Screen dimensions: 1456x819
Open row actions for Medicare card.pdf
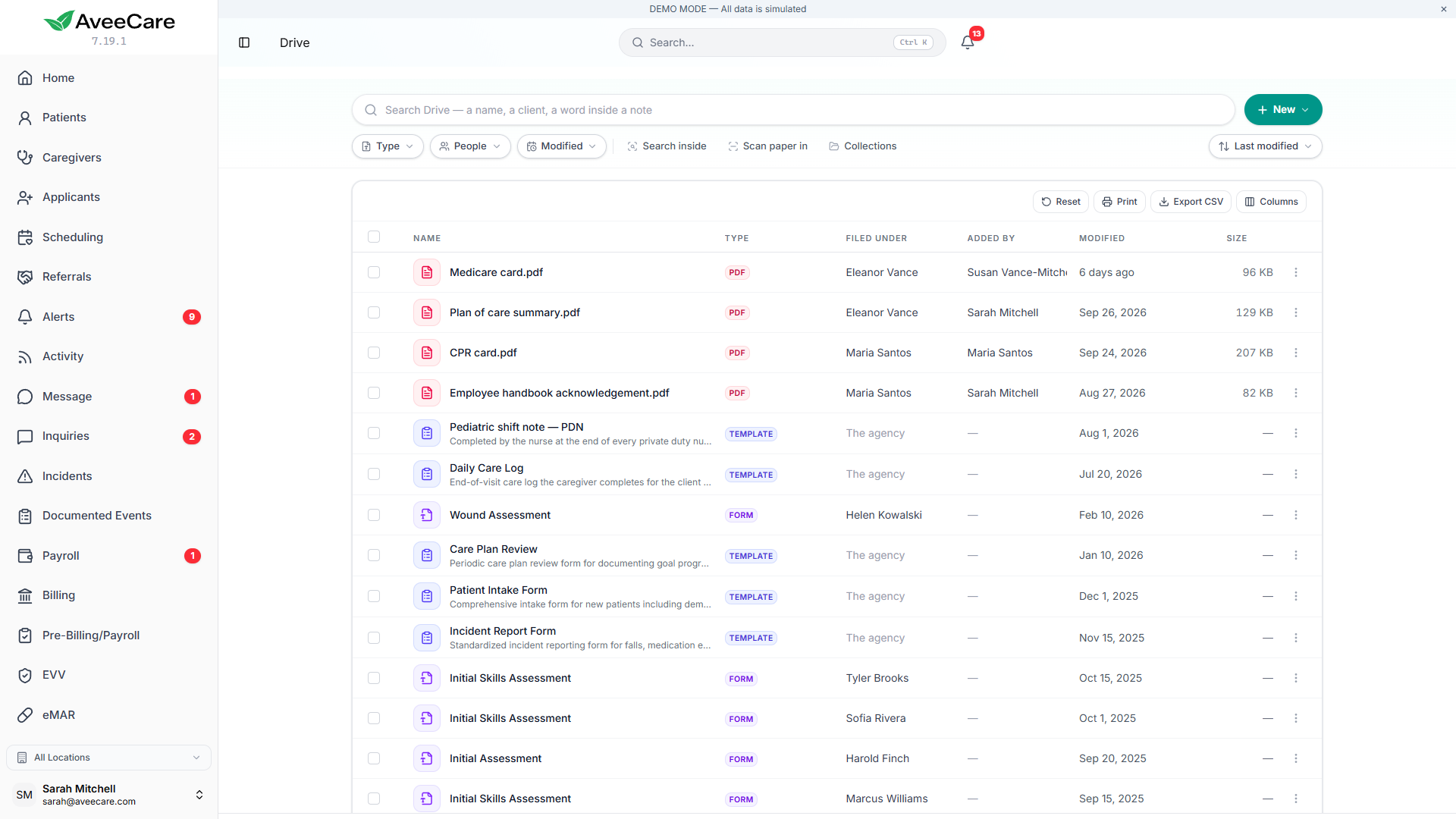point(1296,272)
